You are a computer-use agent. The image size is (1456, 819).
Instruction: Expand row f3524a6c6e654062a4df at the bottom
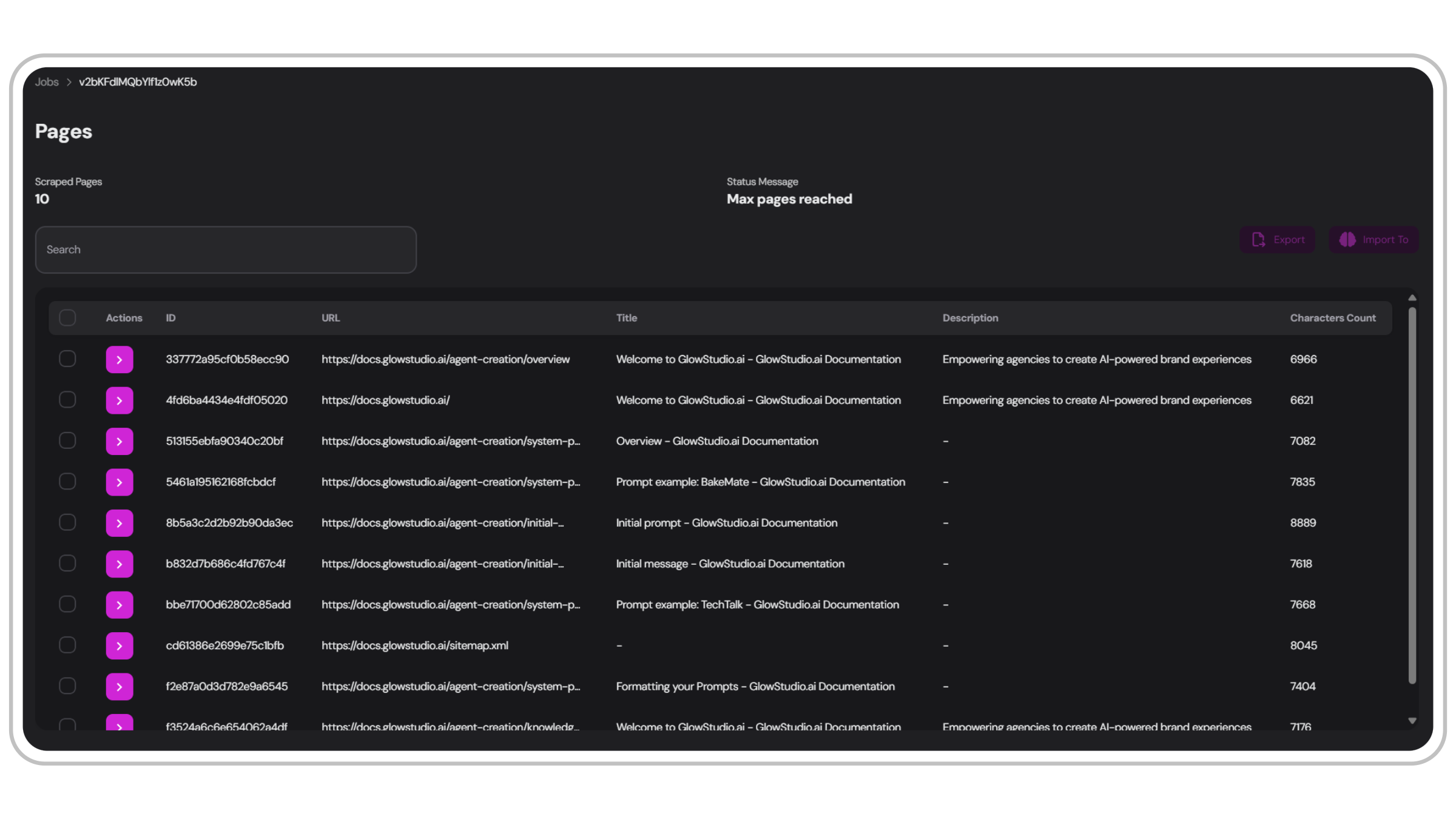pos(120,726)
